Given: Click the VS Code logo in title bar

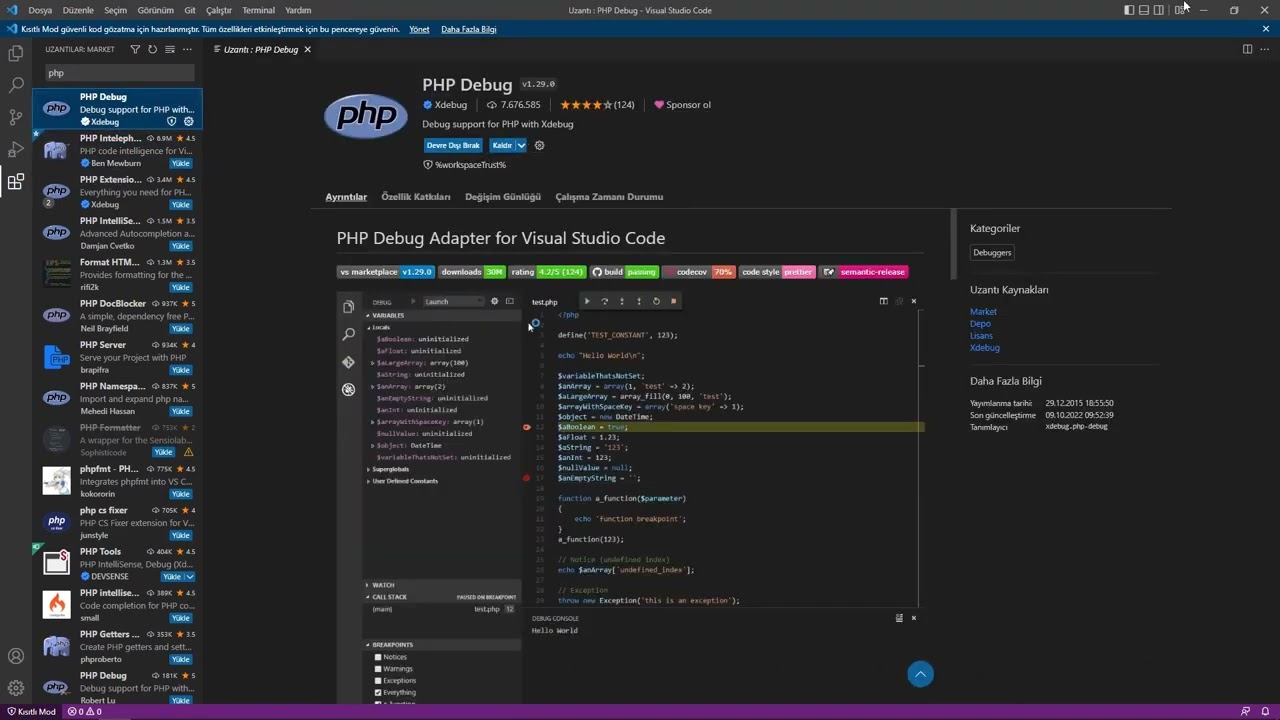Looking at the screenshot, I should pos(12,10).
